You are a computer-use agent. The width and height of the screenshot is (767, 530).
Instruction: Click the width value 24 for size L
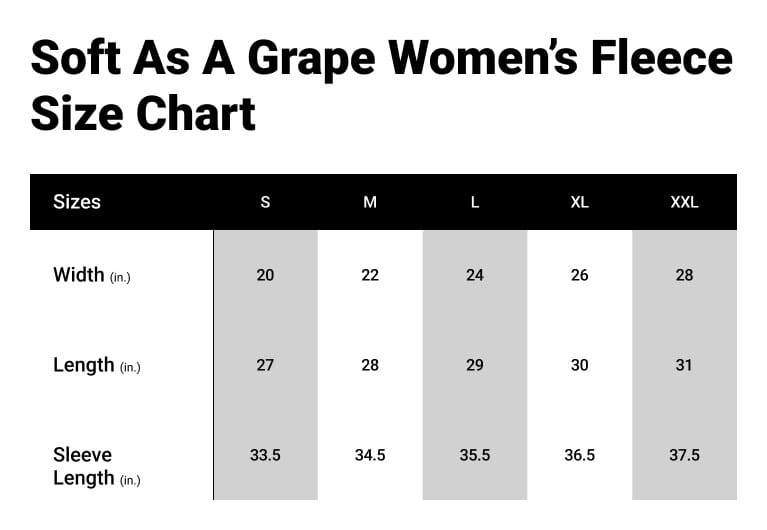[x=475, y=275]
